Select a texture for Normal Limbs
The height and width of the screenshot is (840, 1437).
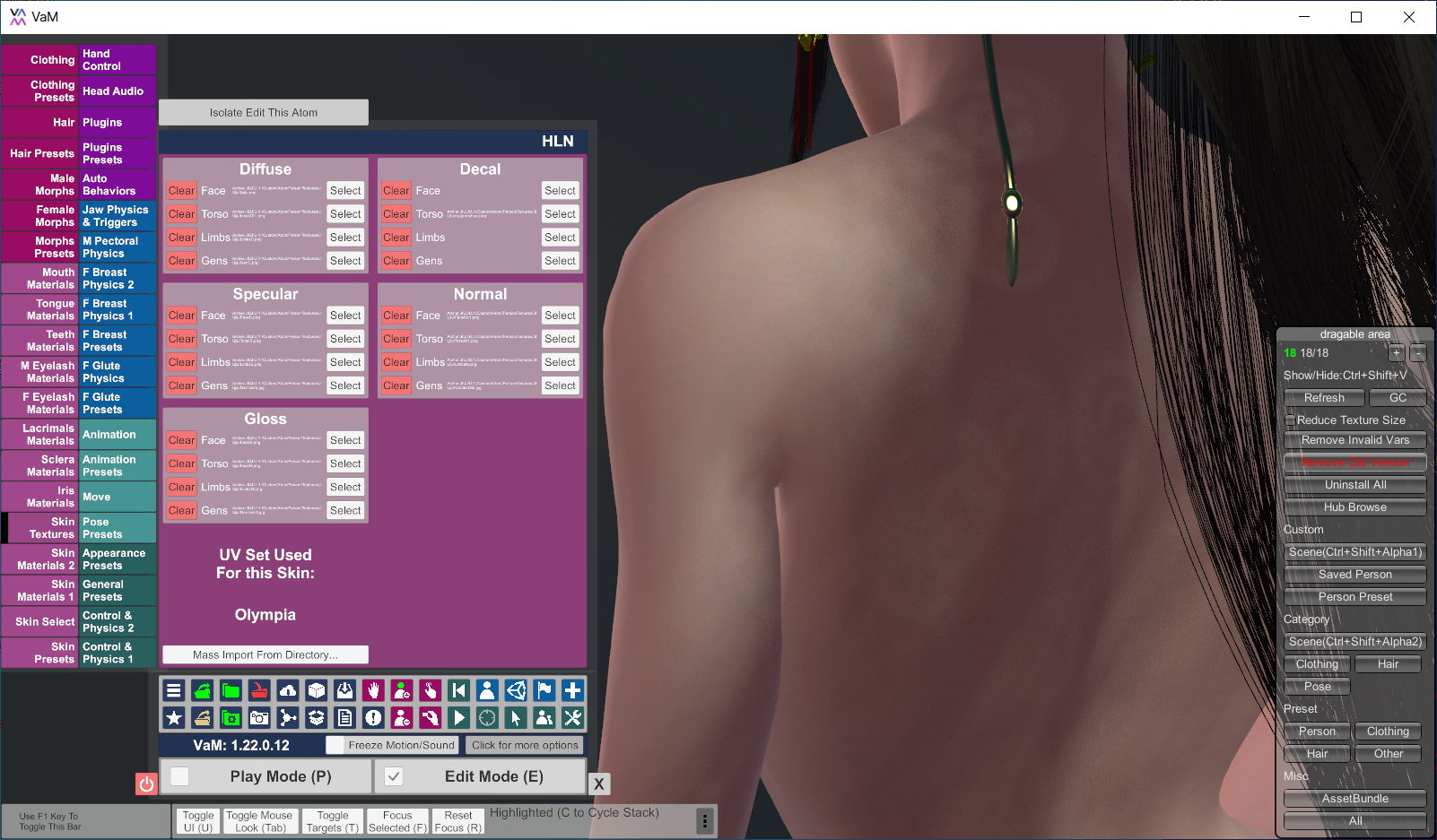560,362
